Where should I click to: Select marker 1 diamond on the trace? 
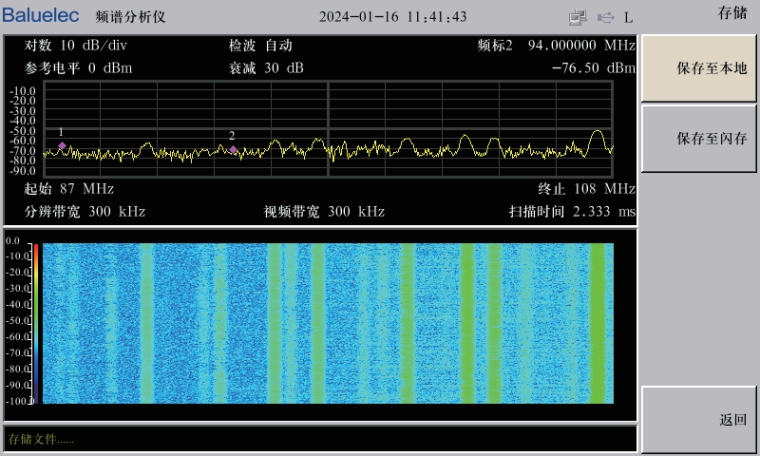pos(62,146)
